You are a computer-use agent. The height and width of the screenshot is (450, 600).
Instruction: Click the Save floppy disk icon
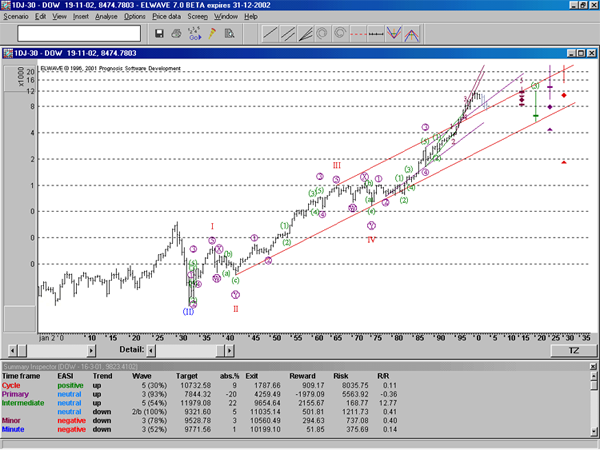coord(160,34)
